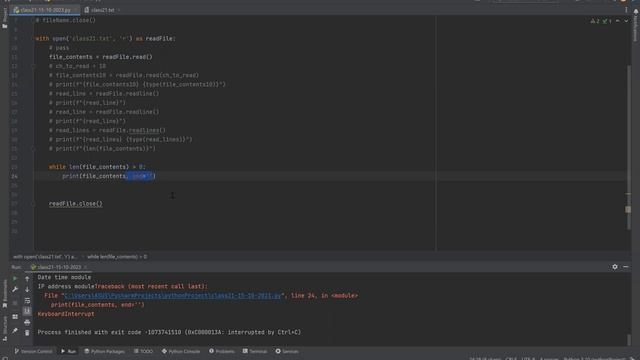Go to previous highlighted error arrow
640x360 pixels.
[x=618, y=21]
